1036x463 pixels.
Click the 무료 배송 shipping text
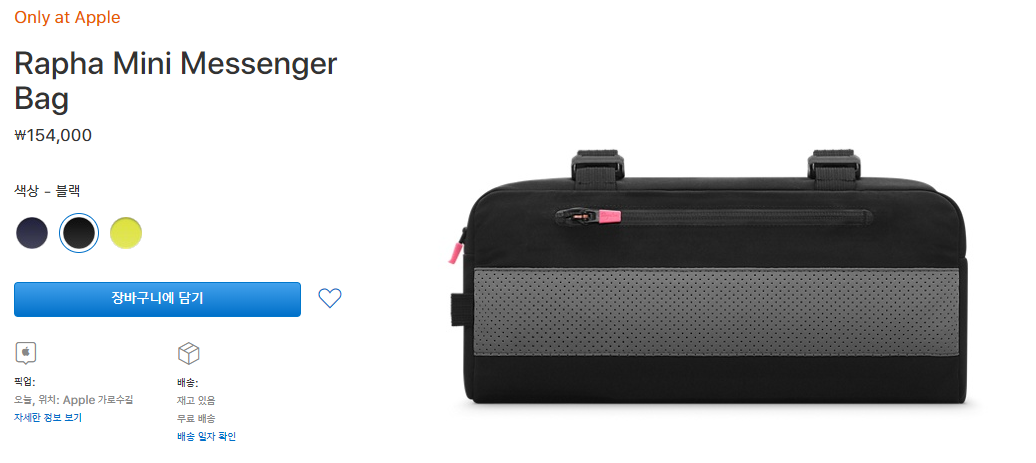196,419
